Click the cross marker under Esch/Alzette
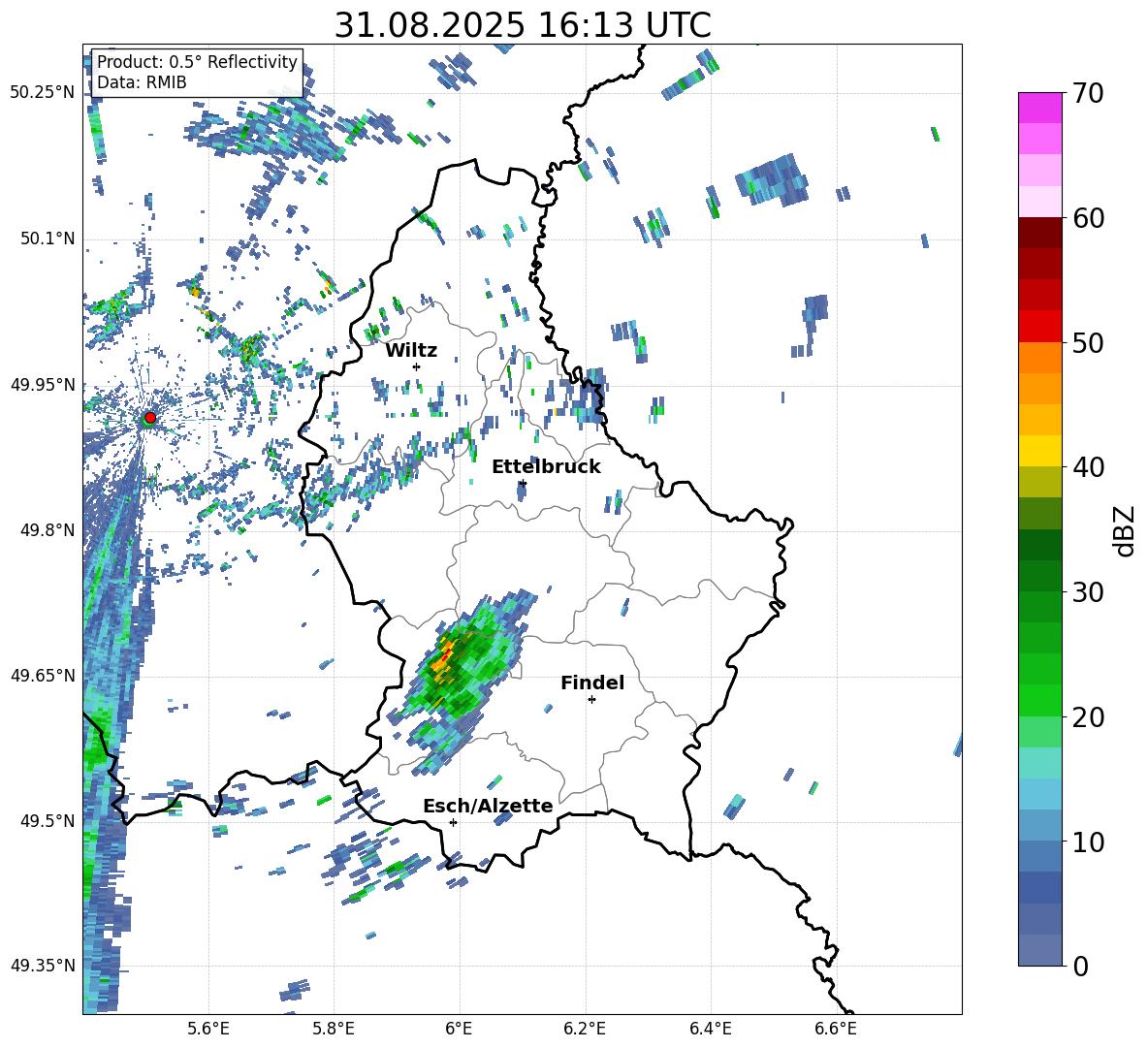This screenshot has width=1148, height=1048. [453, 822]
